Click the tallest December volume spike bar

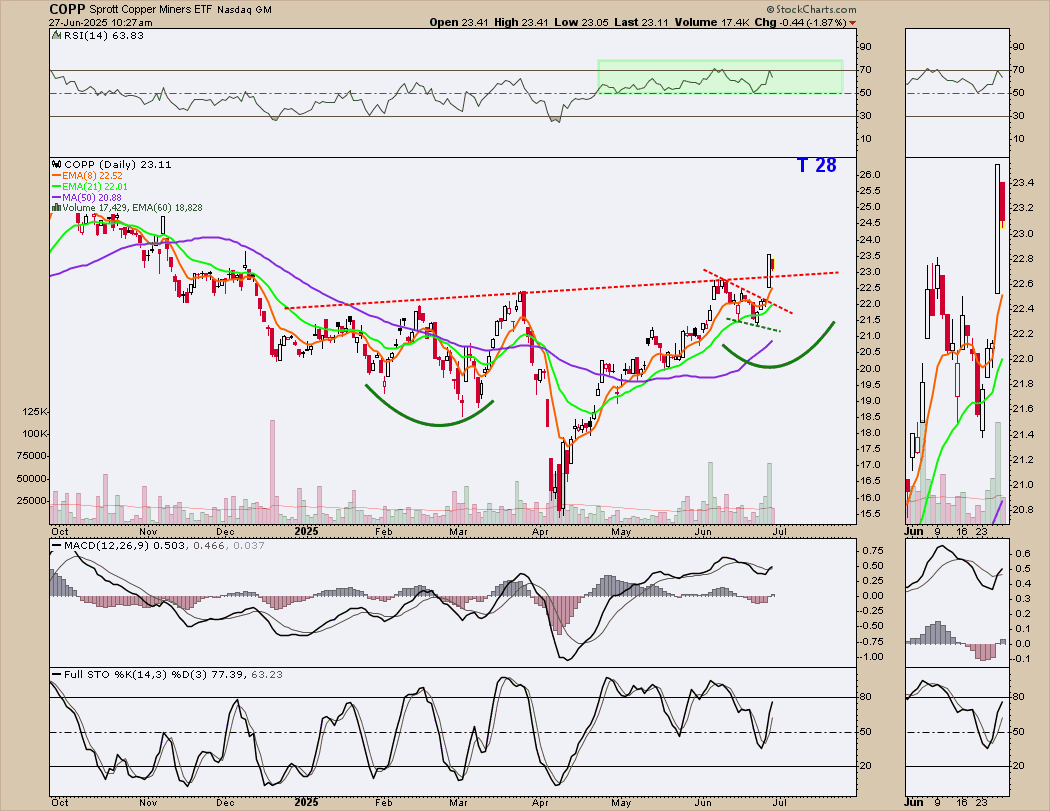coord(273,471)
